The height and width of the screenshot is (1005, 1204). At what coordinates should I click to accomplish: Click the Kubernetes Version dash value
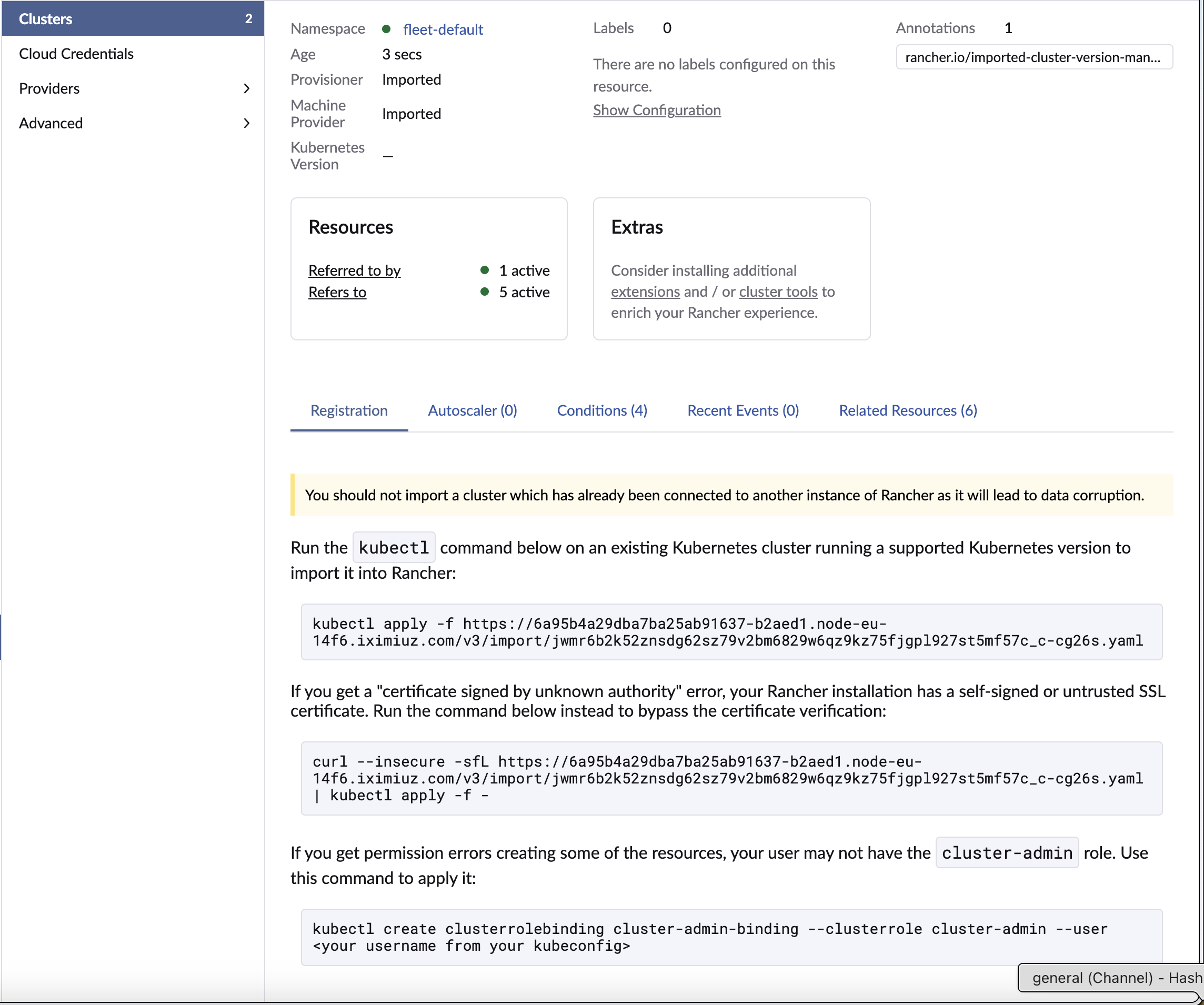388,156
